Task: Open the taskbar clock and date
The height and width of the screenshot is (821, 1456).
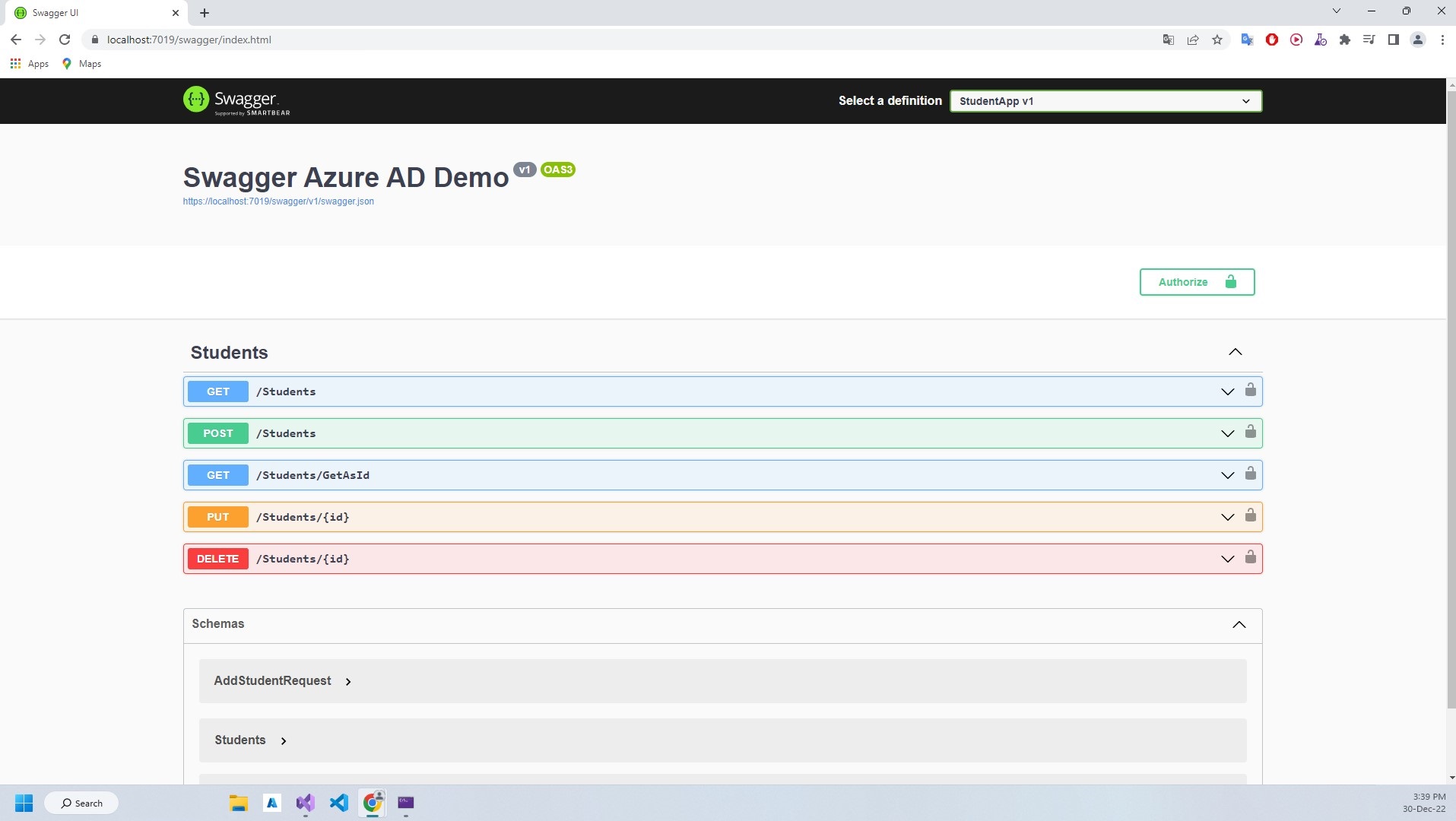Action: click(x=1424, y=803)
